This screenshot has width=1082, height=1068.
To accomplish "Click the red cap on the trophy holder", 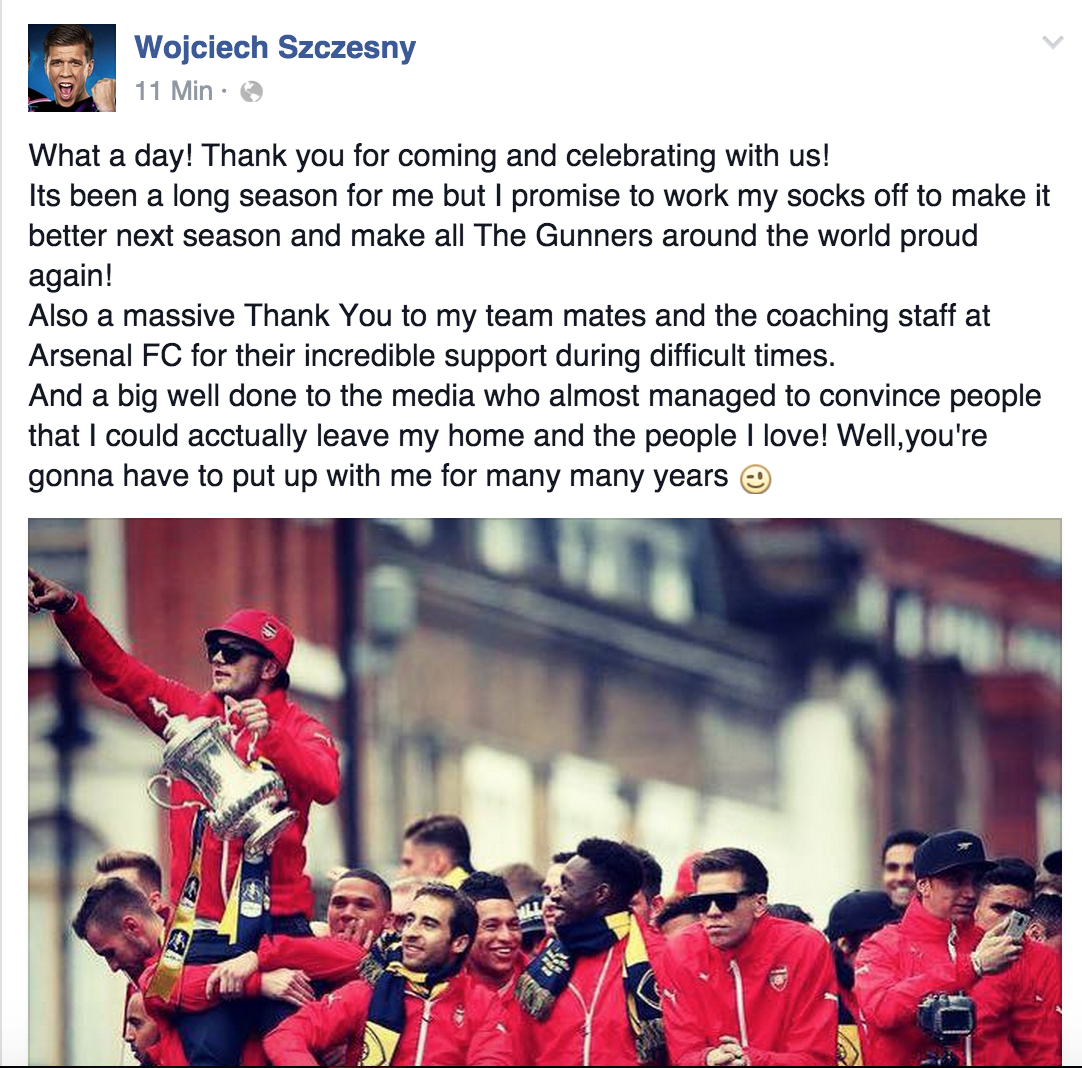I will click(x=251, y=634).
